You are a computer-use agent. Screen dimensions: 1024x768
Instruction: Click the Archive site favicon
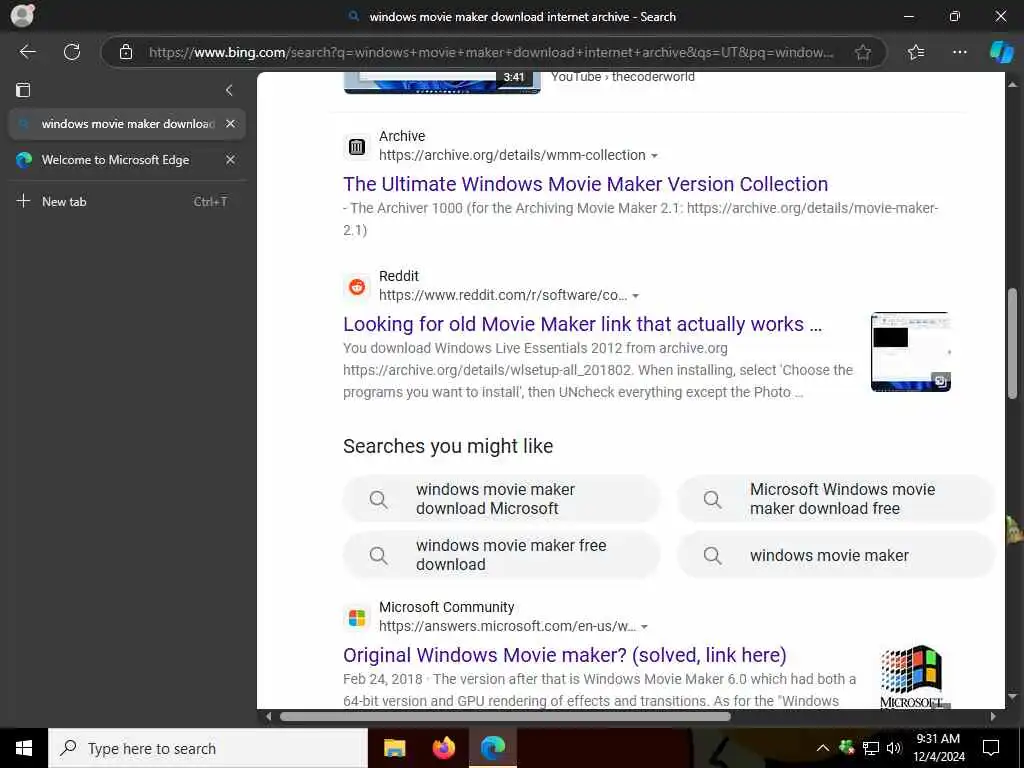[357, 147]
